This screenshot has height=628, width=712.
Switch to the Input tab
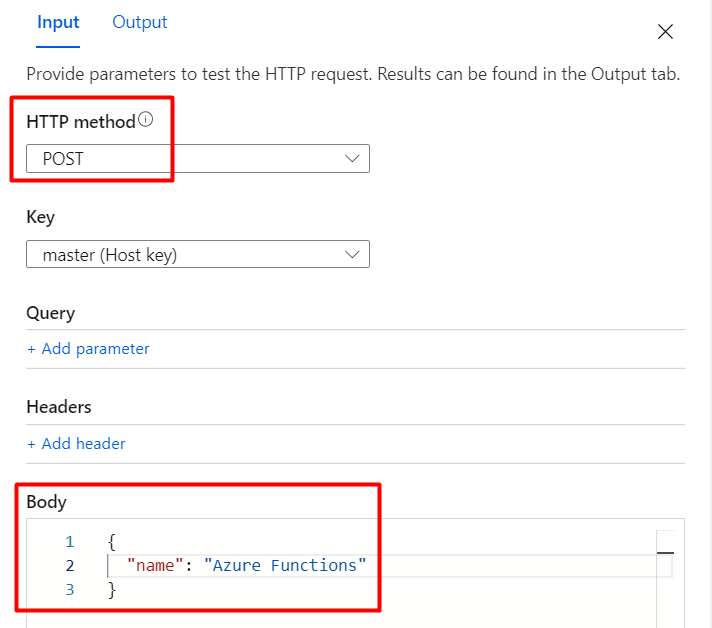pyautogui.click(x=58, y=22)
